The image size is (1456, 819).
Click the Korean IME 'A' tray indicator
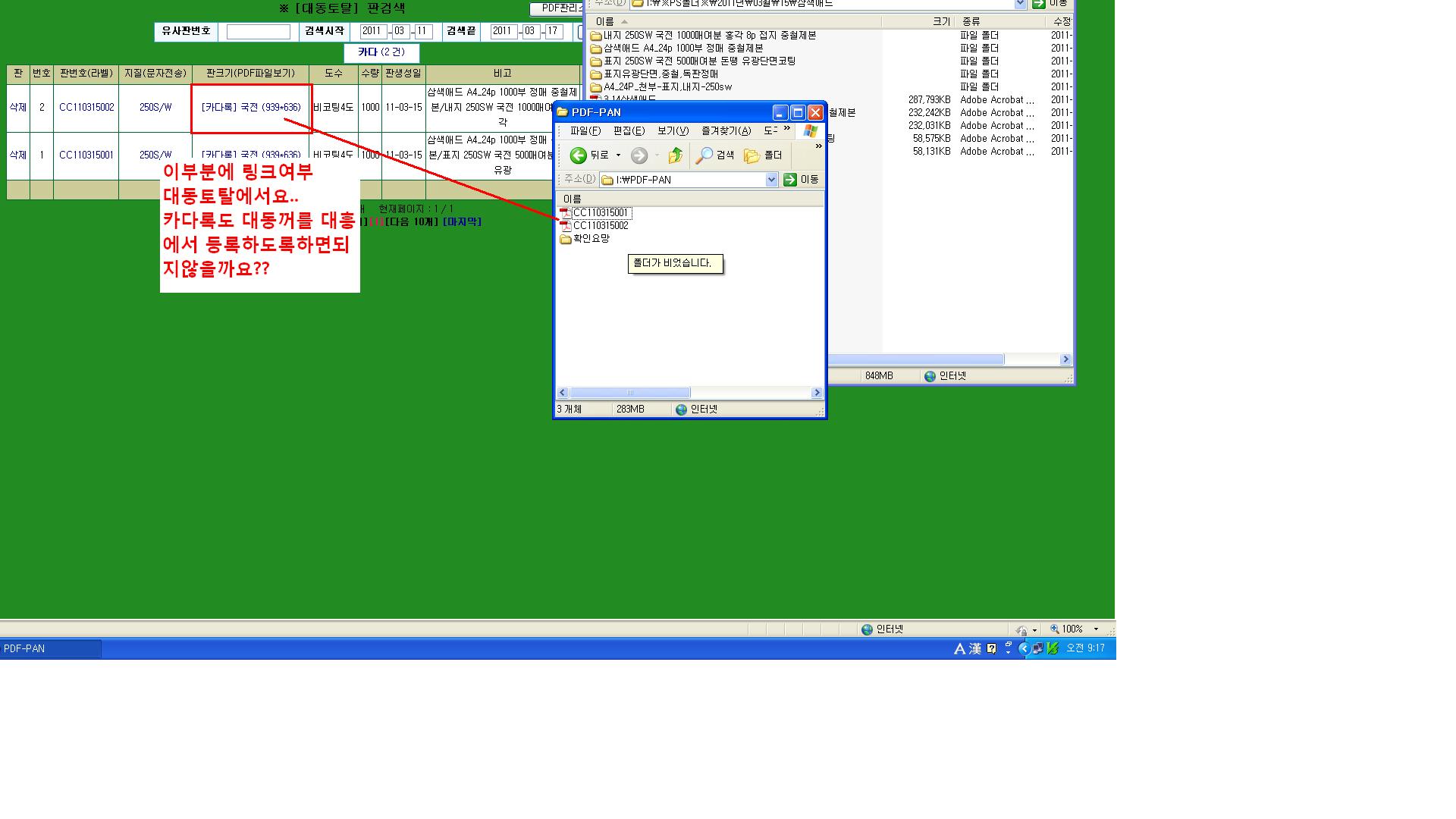point(959,649)
